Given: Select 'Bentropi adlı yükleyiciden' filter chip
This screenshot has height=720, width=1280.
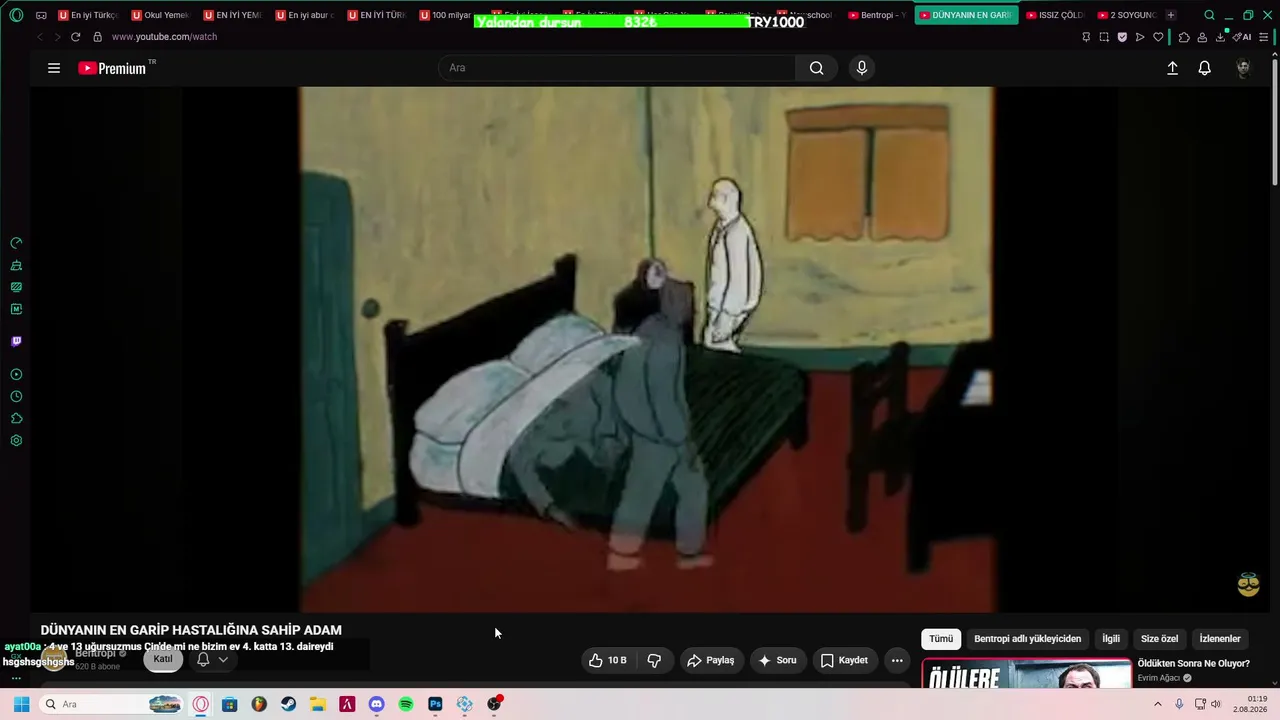Looking at the screenshot, I should tap(1027, 639).
